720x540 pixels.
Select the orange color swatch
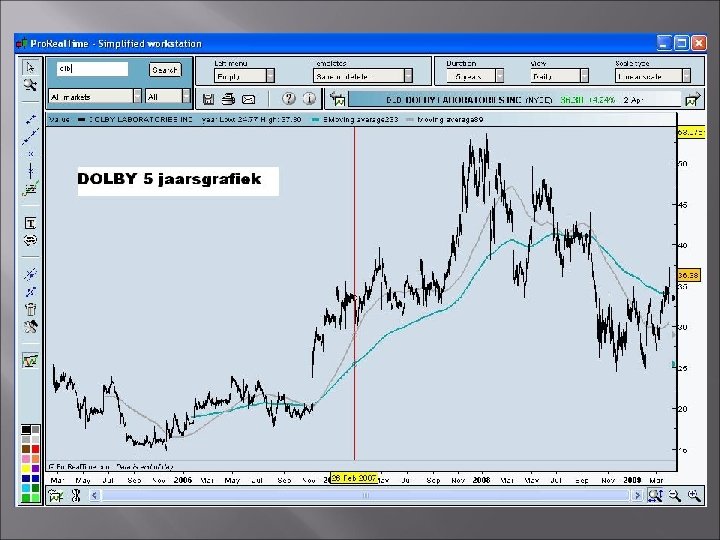(x=35, y=459)
